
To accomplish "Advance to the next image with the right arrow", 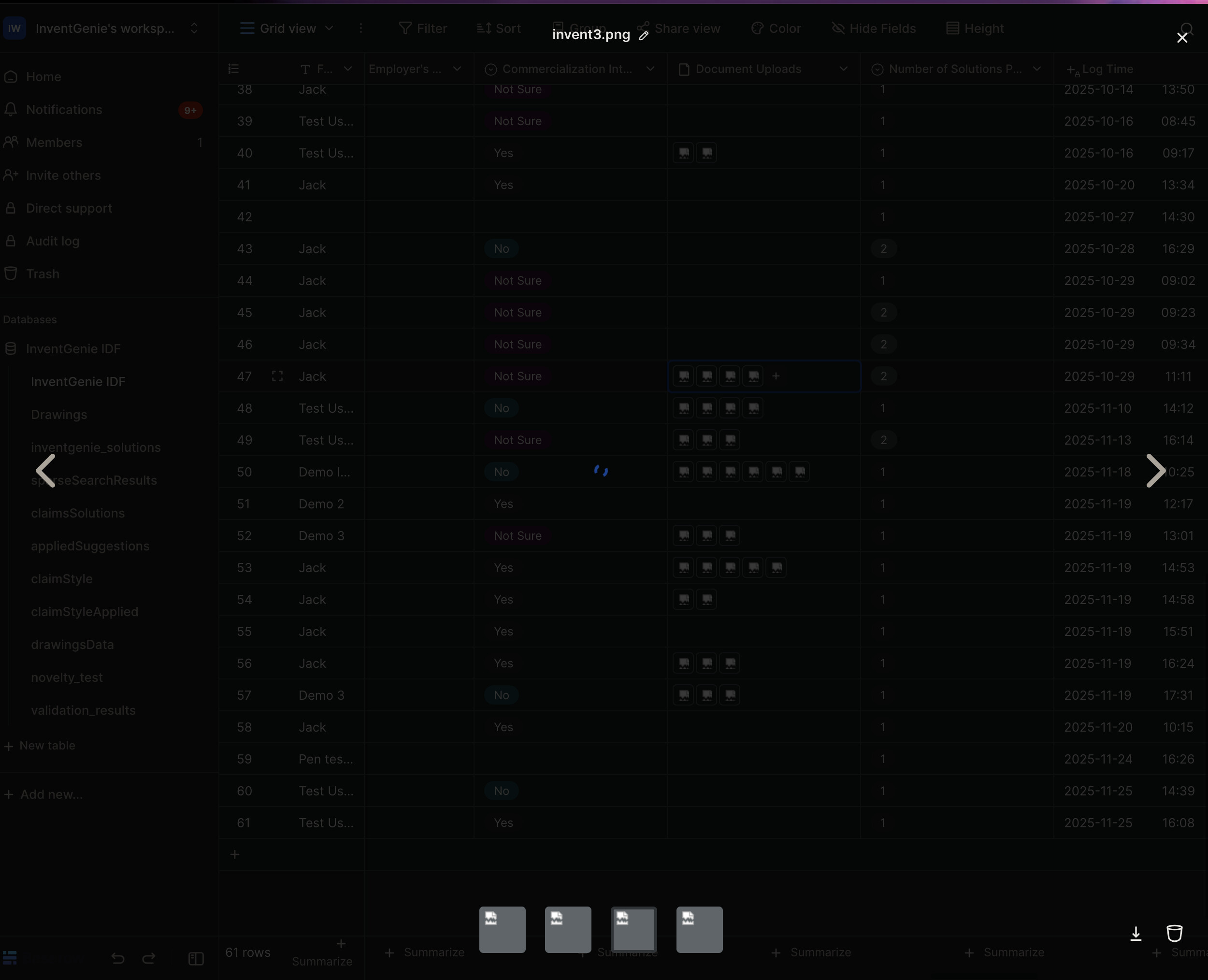I will (x=1155, y=470).
